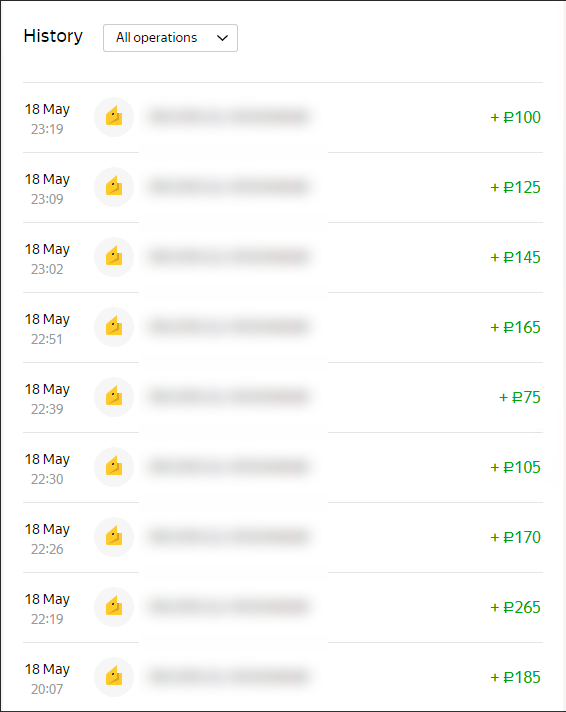Click blurred description of the 22:30 operation
The height and width of the screenshot is (712, 566).
tap(229, 467)
